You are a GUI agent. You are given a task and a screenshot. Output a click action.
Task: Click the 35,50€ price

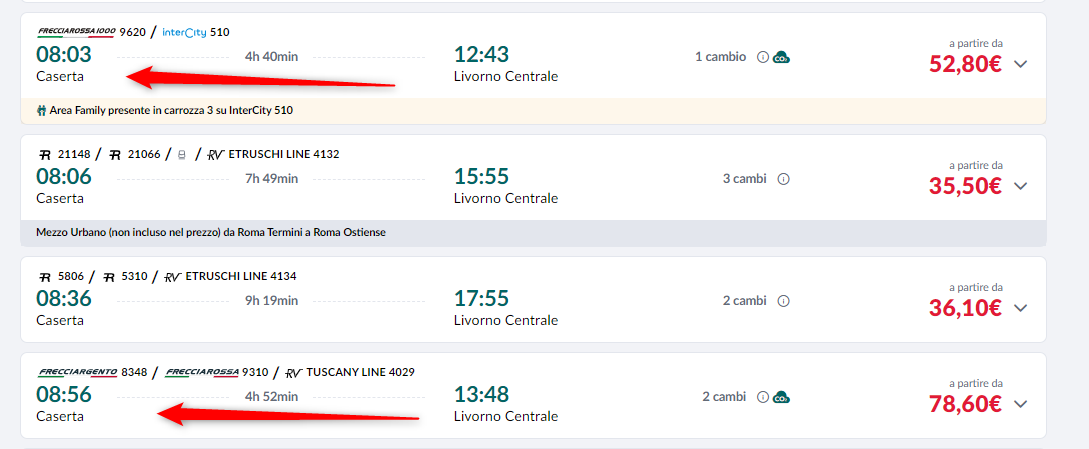(x=965, y=186)
